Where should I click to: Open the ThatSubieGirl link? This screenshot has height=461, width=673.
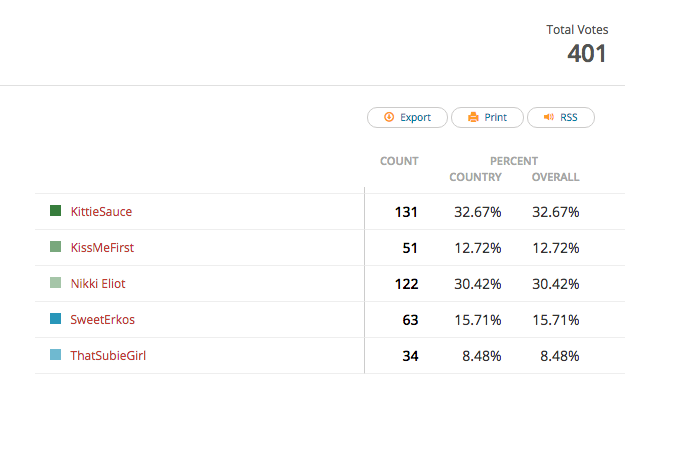click(108, 356)
